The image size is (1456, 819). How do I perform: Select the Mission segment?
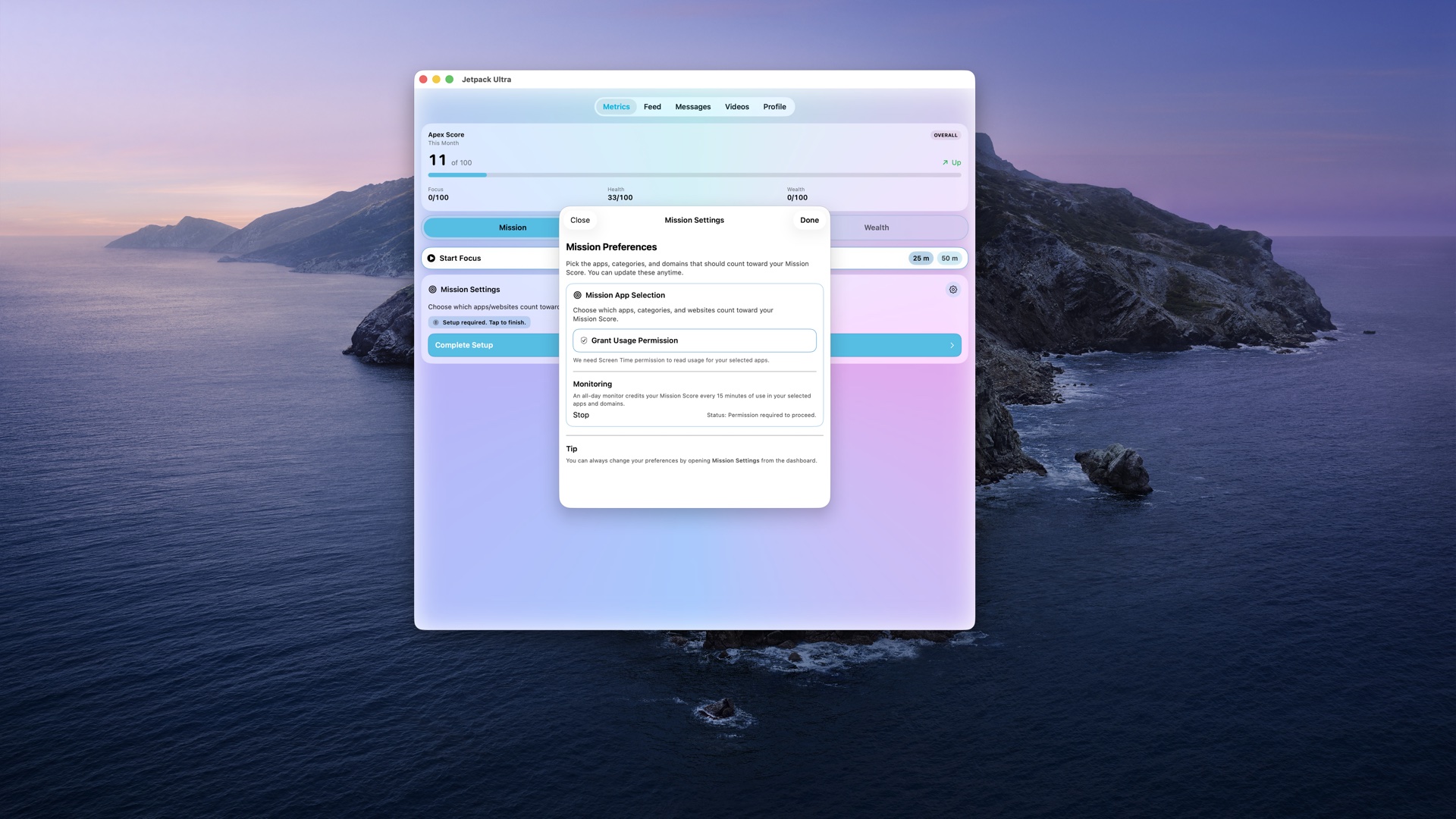(x=513, y=227)
